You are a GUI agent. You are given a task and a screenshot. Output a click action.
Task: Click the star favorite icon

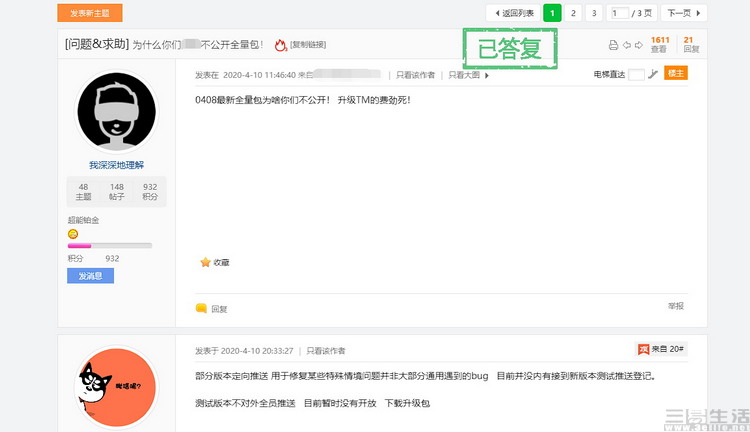tap(205, 262)
